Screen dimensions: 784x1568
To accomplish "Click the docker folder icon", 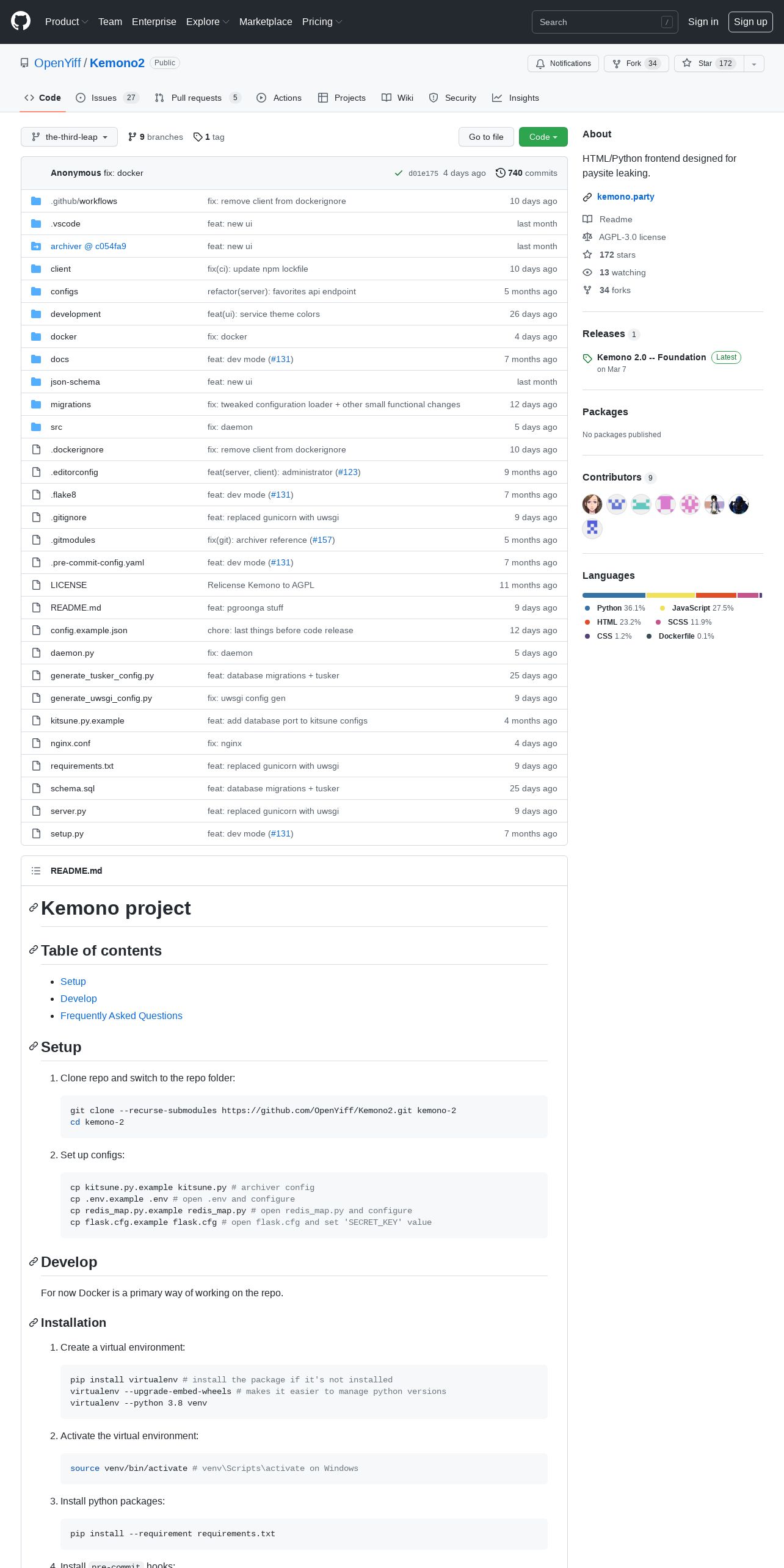I will tap(36, 336).
